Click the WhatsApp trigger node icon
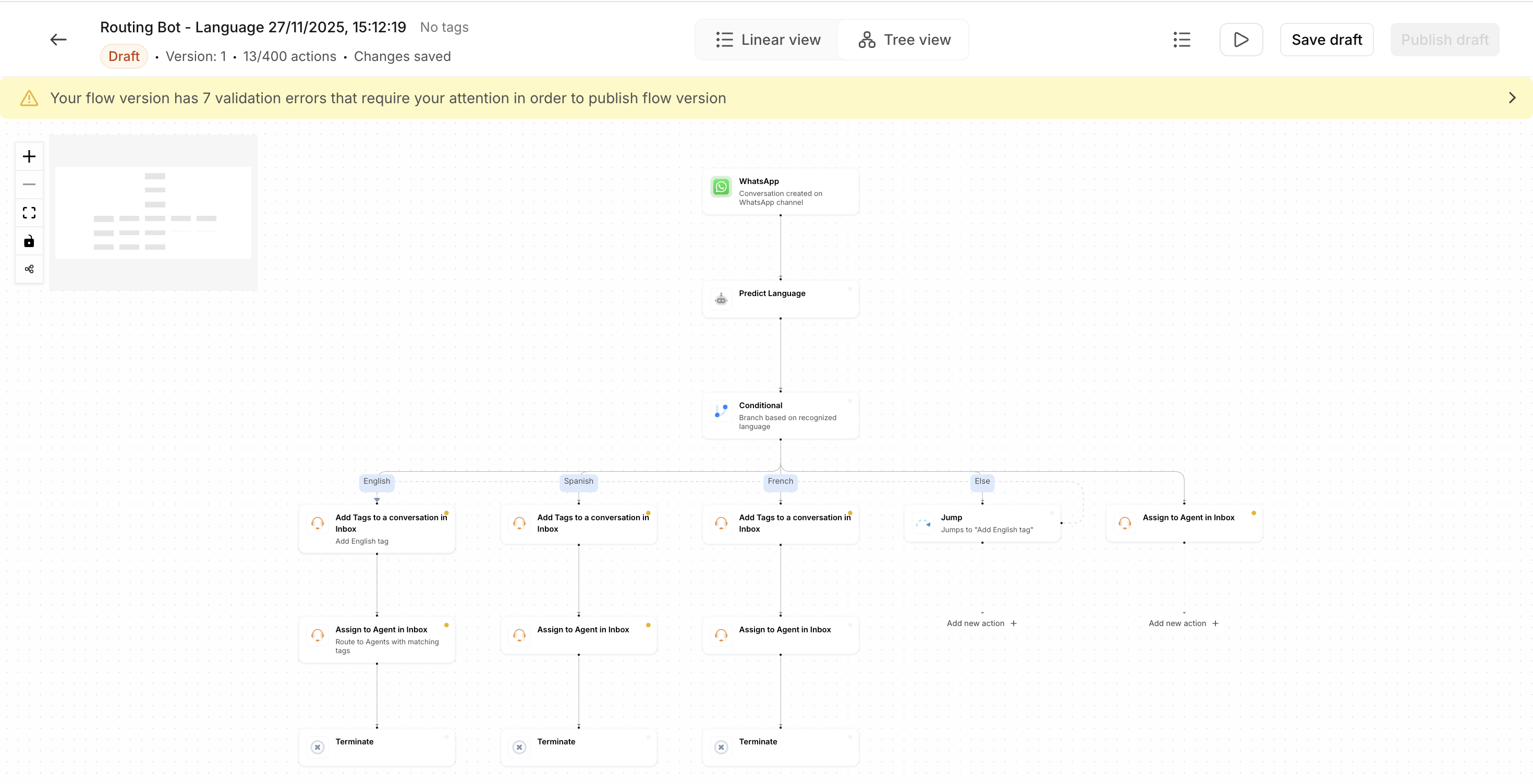Screen dimensions: 1533x784 (x=721, y=187)
